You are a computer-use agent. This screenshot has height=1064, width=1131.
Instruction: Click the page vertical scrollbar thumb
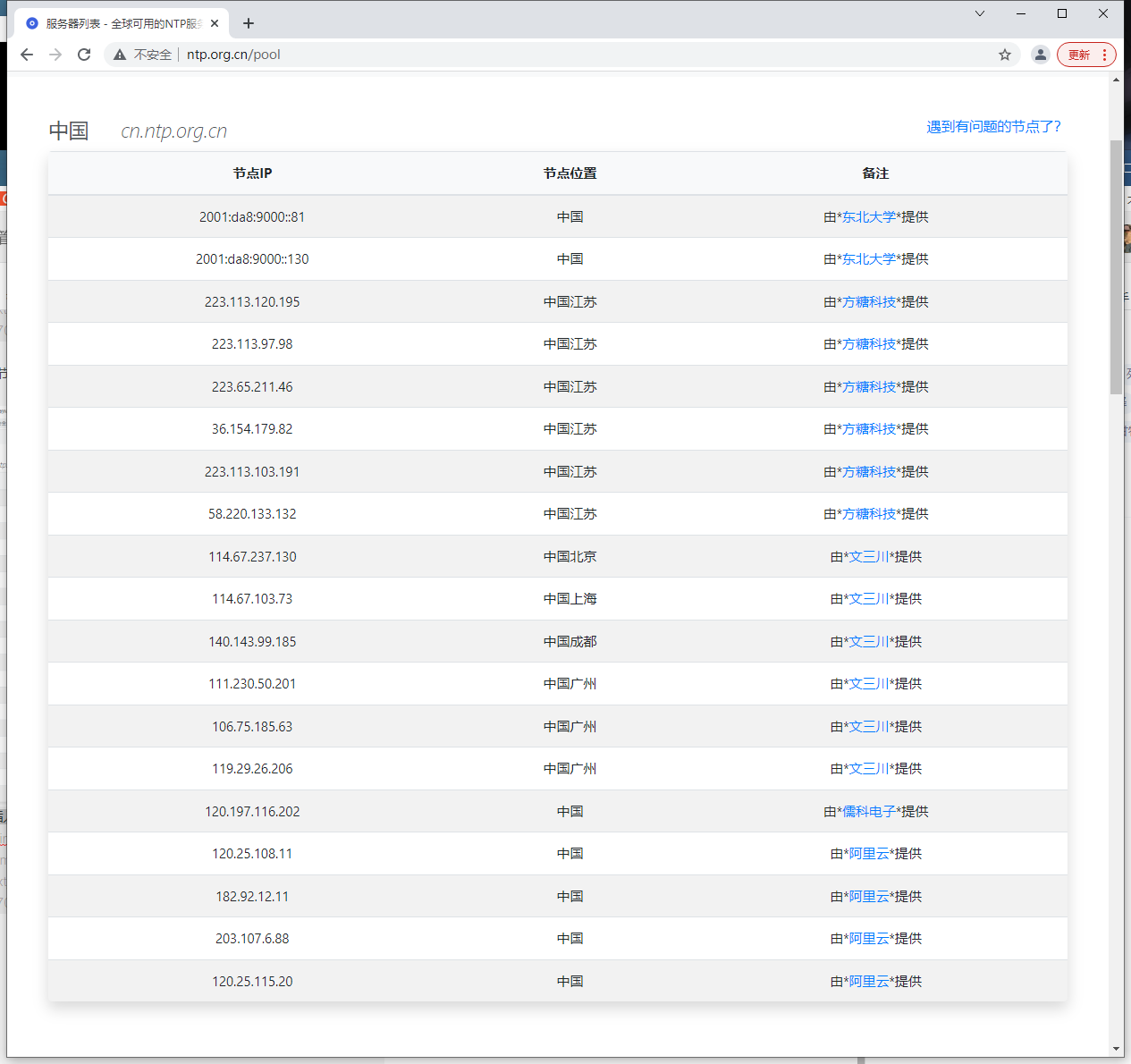coord(1116,266)
